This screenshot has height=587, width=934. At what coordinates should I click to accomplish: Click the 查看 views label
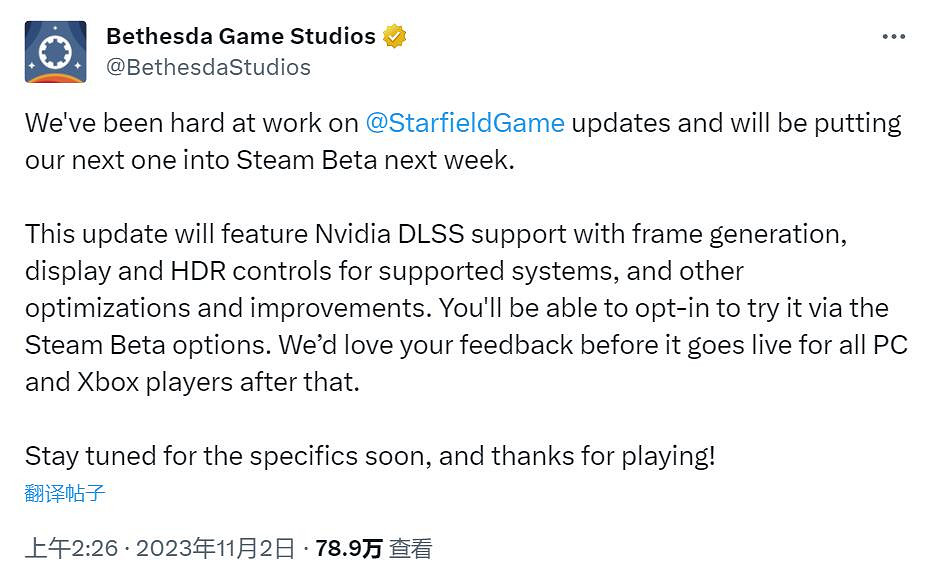click(x=411, y=548)
